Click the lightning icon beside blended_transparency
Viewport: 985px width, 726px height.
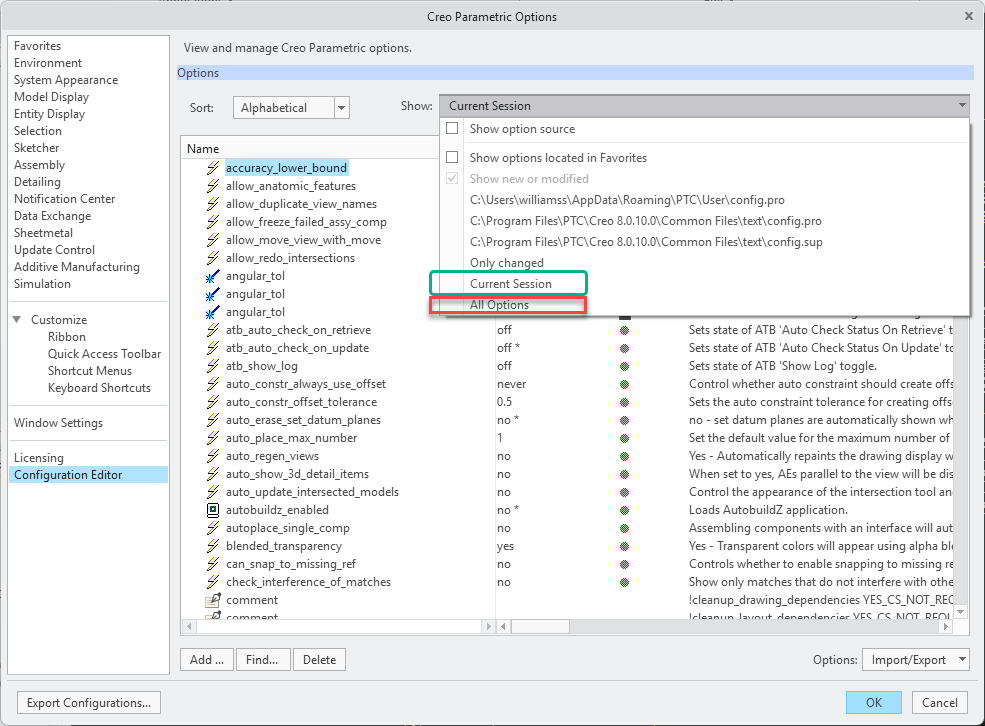tap(213, 546)
